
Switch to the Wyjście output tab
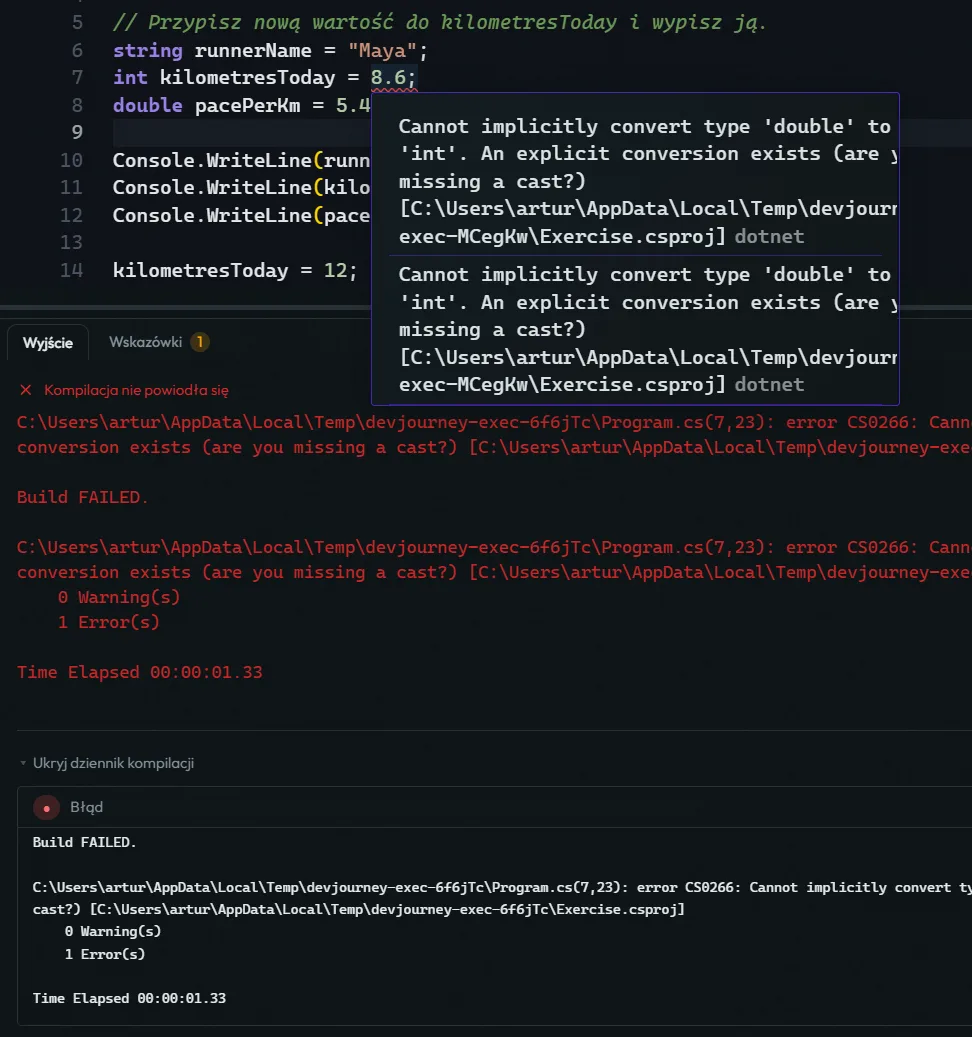click(x=48, y=343)
